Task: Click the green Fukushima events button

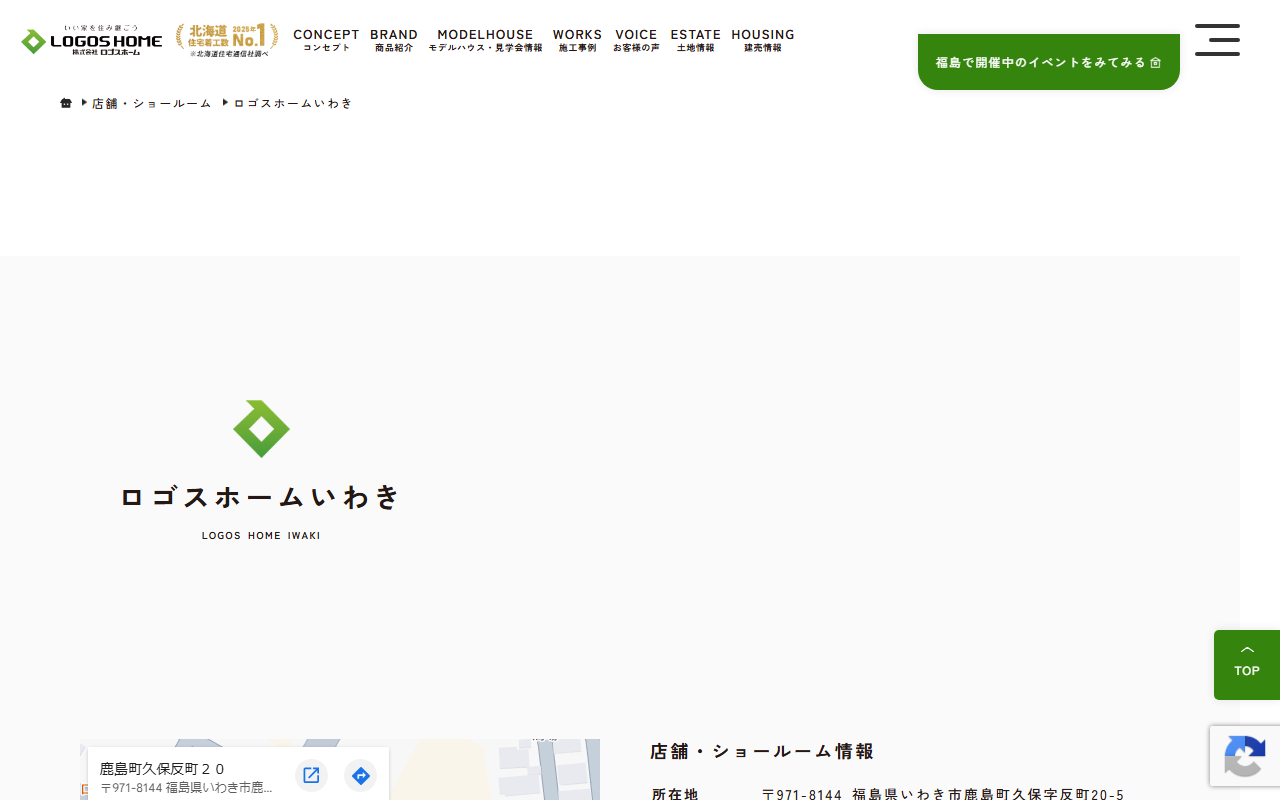Action: 1049,62
